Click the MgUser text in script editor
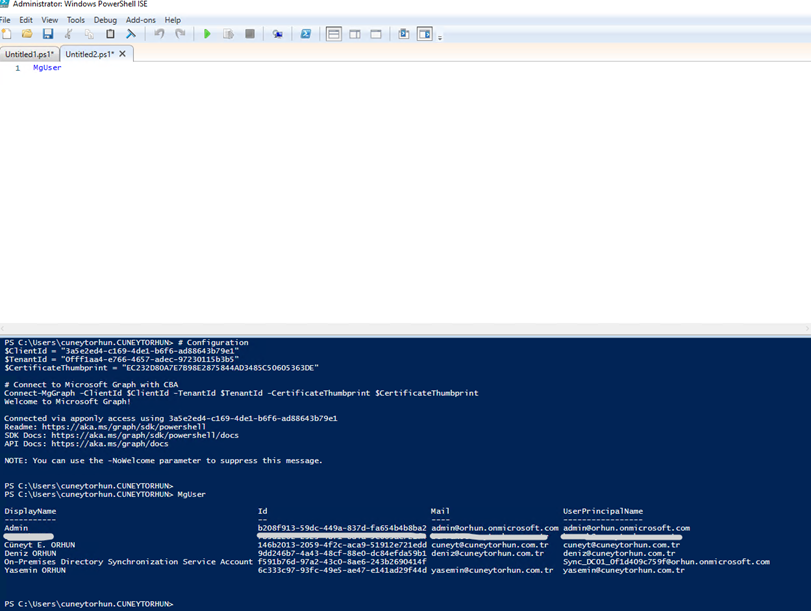The width and height of the screenshot is (811, 611). (47, 68)
